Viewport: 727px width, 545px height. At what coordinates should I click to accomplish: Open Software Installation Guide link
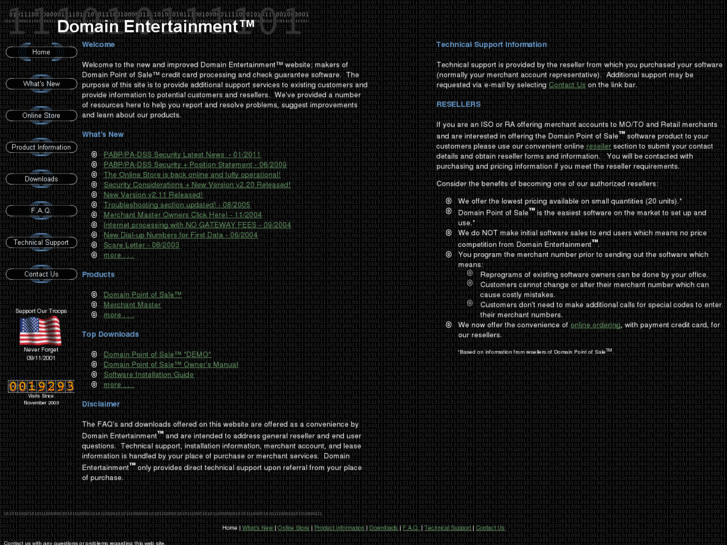pyautogui.click(x=148, y=374)
